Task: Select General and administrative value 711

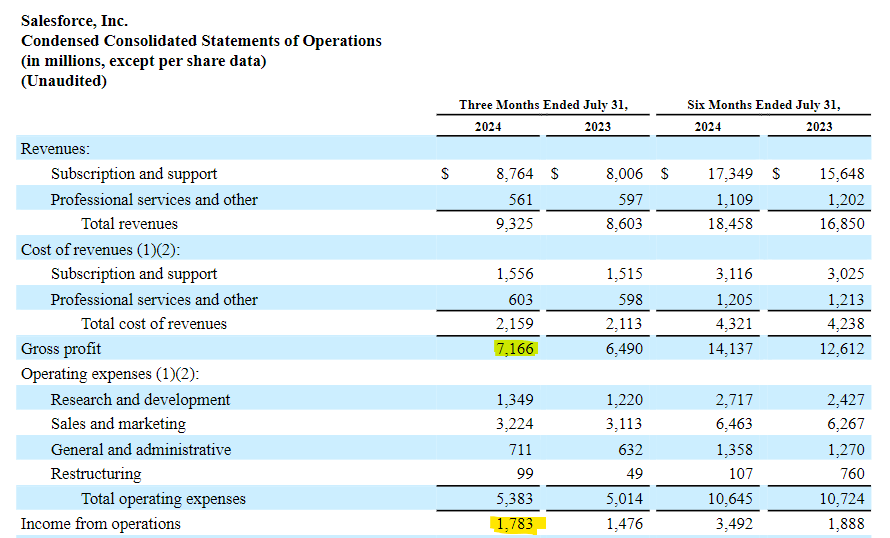Action: [x=520, y=449]
